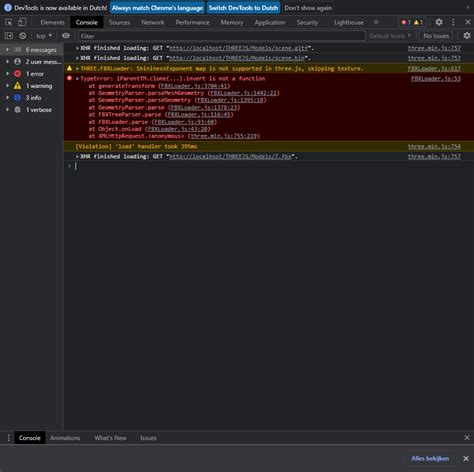Expand the 6 messages sidebar group
The image size is (474, 472).
click(x=8, y=50)
